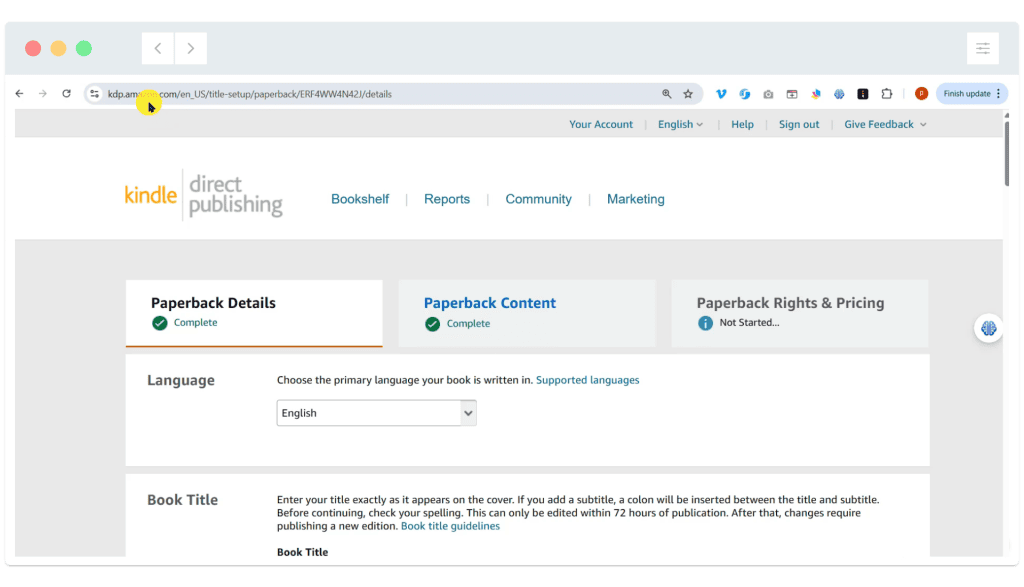Click the blue swirl extension icon
The image size is (1024, 587).
(744, 94)
